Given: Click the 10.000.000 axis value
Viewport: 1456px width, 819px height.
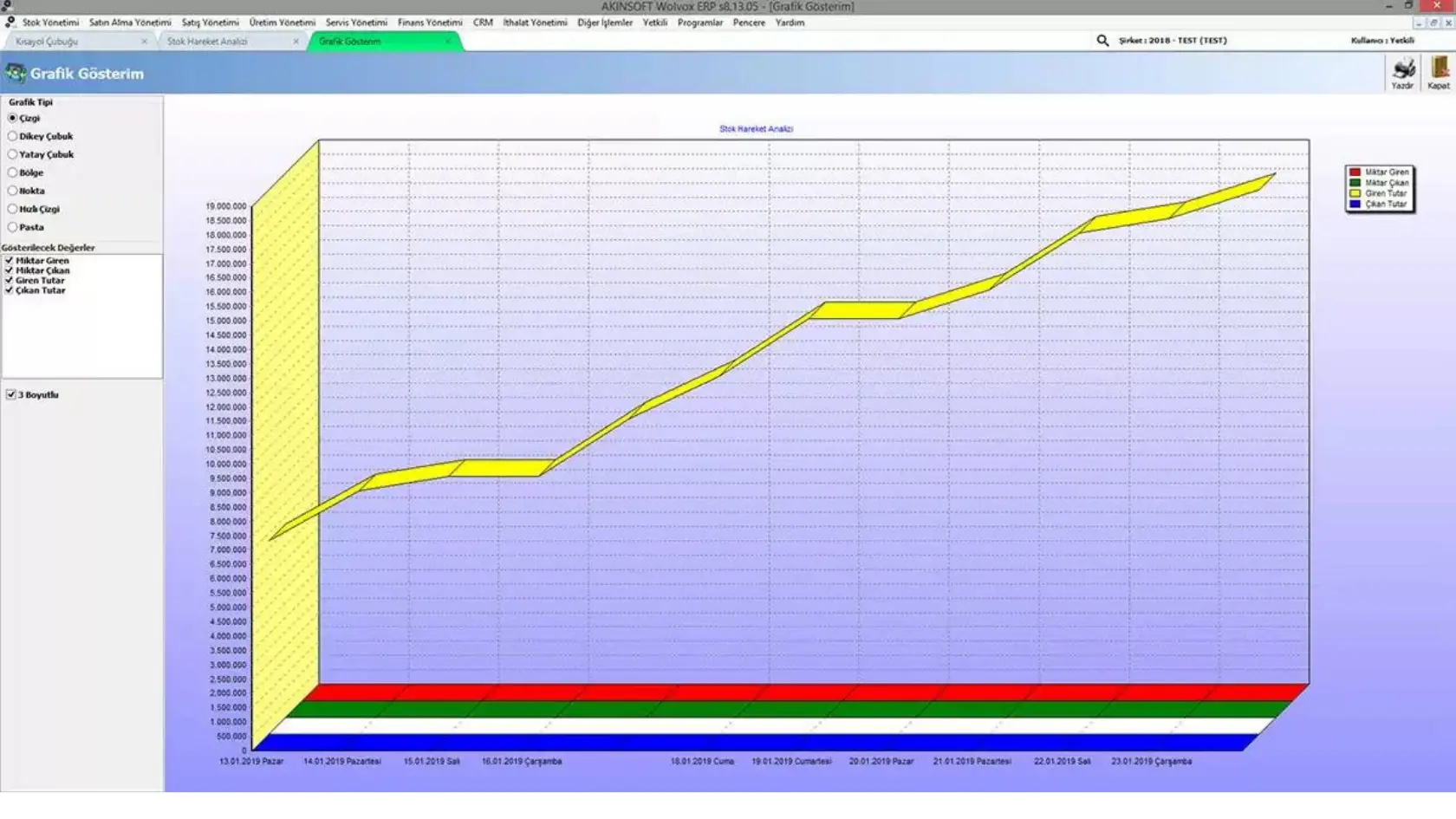Looking at the screenshot, I should point(225,464).
